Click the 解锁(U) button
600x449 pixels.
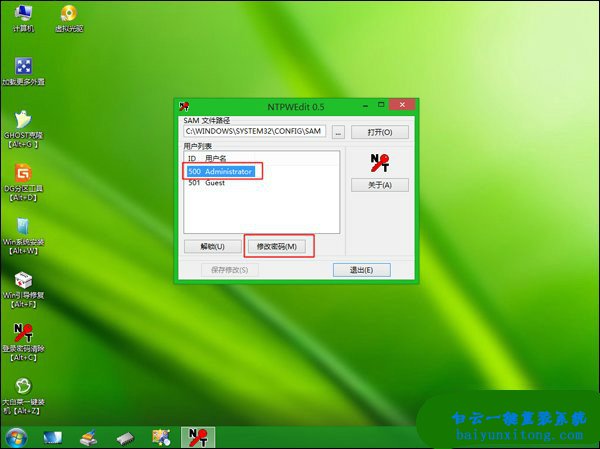pyautogui.click(x=212, y=247)
